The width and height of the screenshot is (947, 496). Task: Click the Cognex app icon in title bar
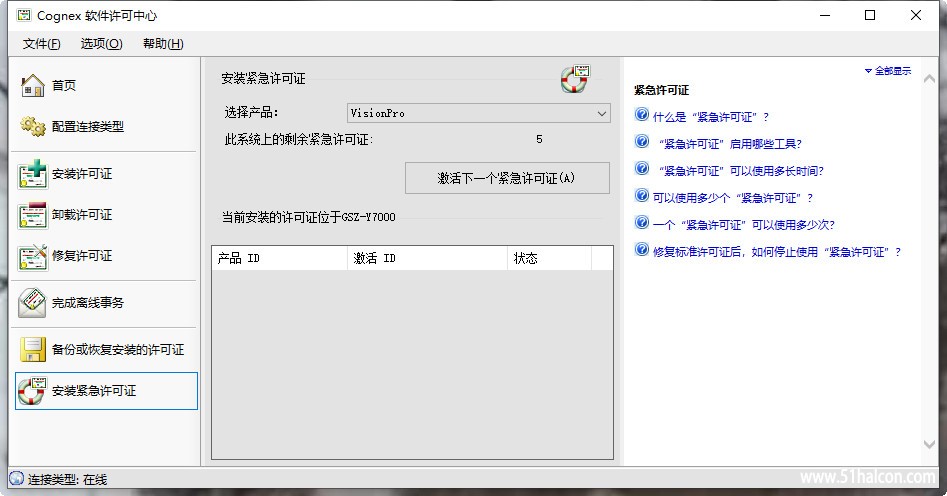point(24,15)
